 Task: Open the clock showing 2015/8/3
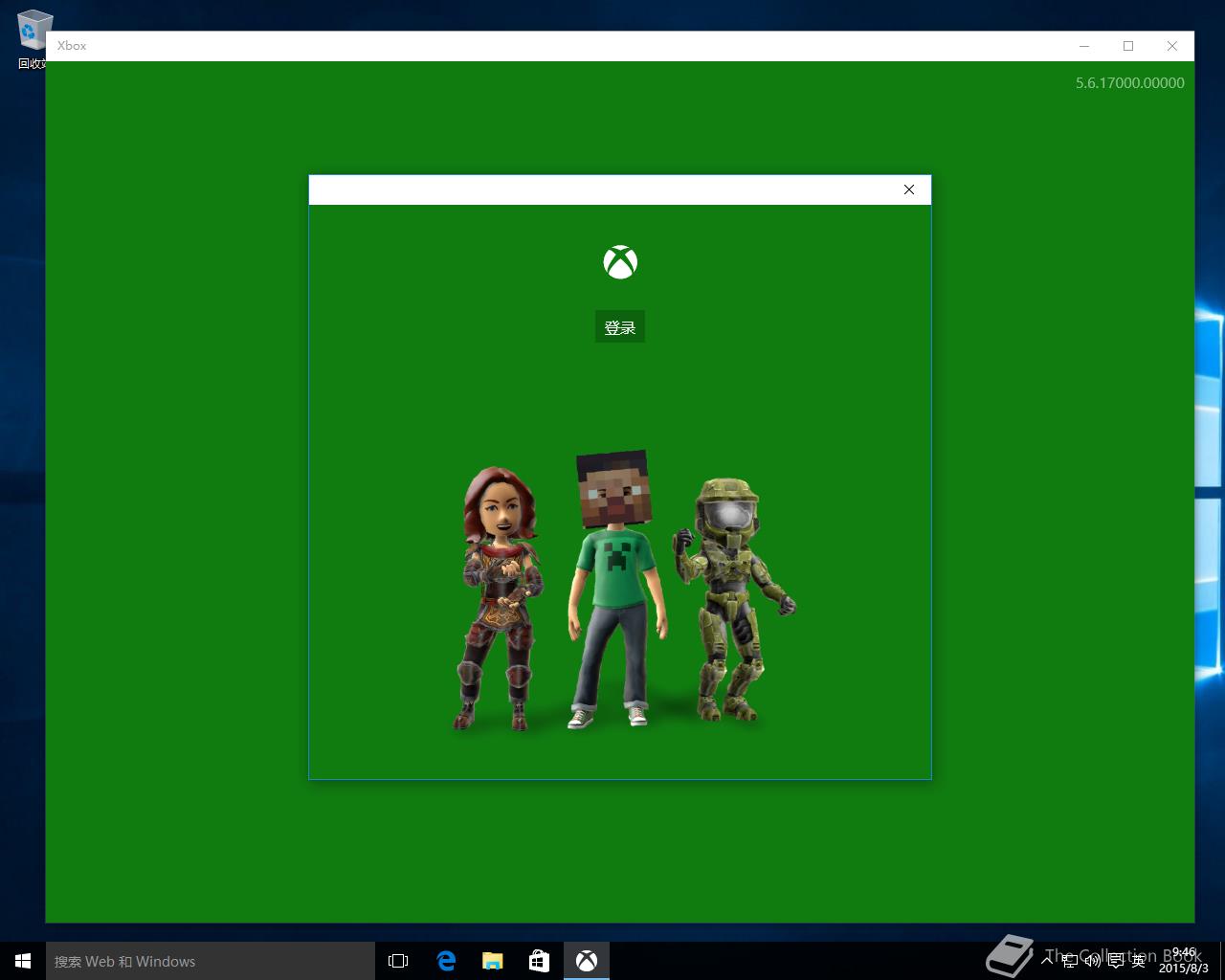pos(1184,960)
